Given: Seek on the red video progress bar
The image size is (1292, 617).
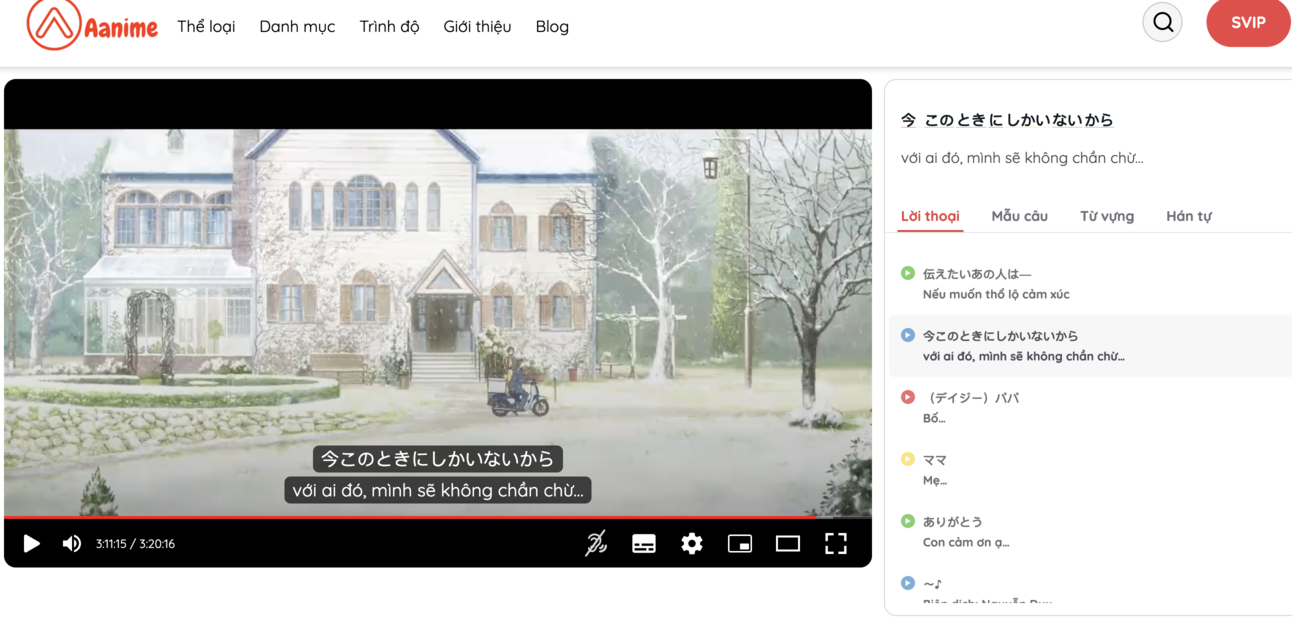Looking at the screenshot, I should point(400,517).
